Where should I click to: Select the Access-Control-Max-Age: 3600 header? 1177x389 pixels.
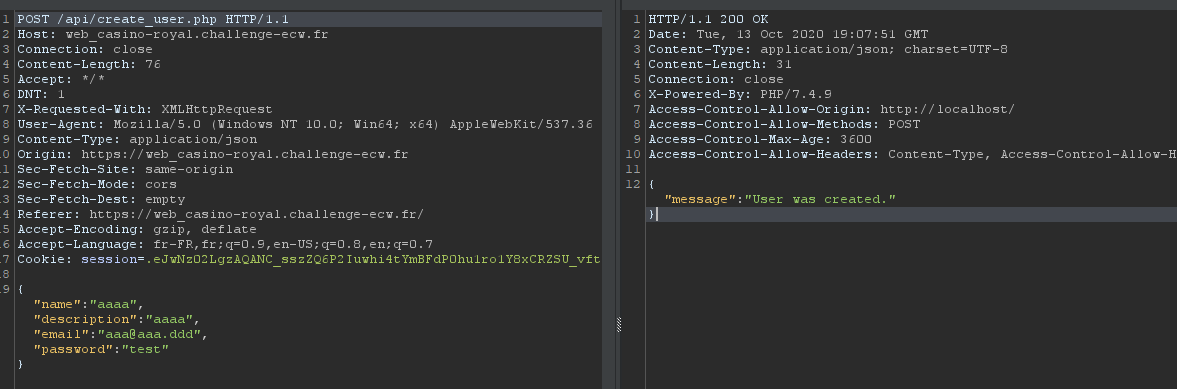pos(760,140)
